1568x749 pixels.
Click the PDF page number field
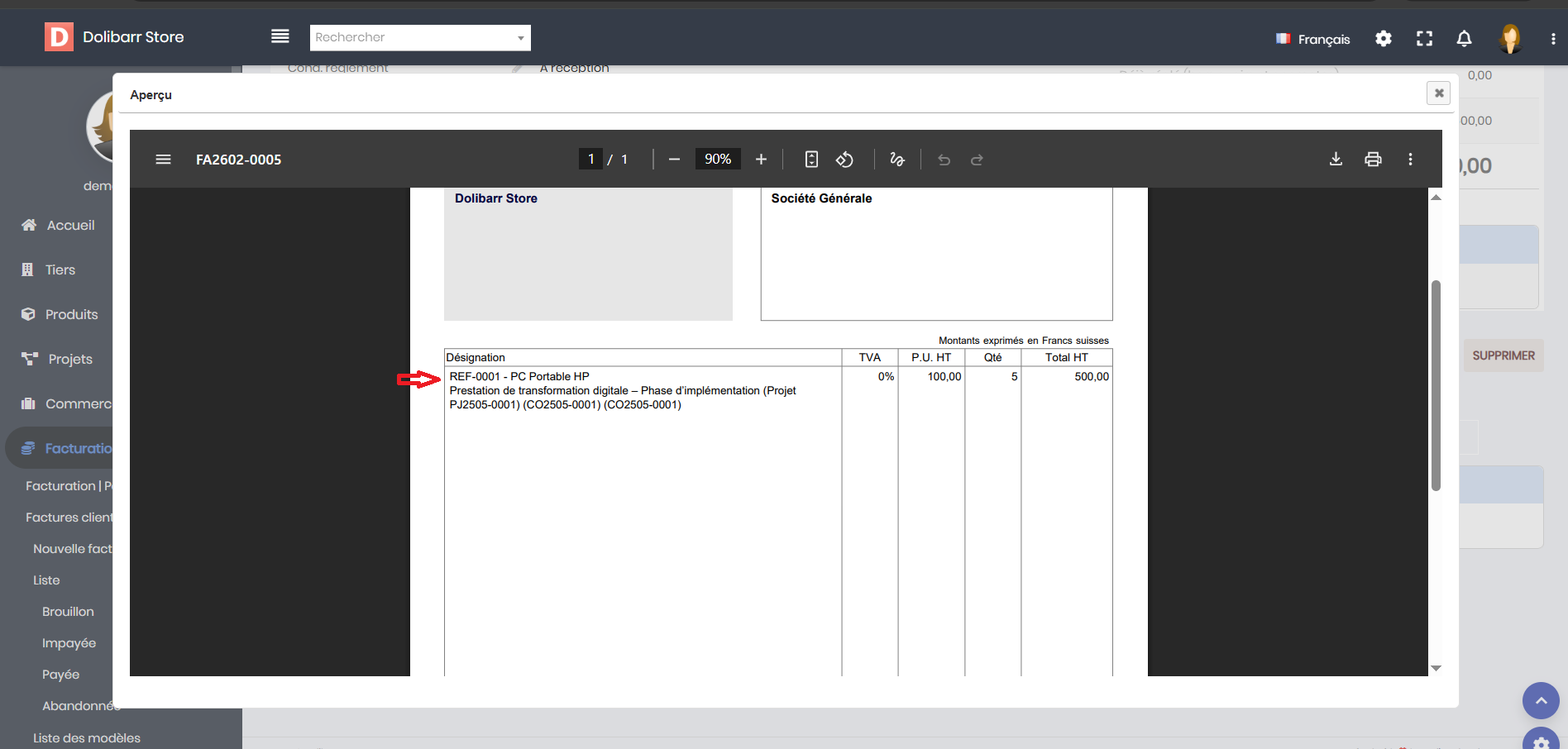click(590, 160)
